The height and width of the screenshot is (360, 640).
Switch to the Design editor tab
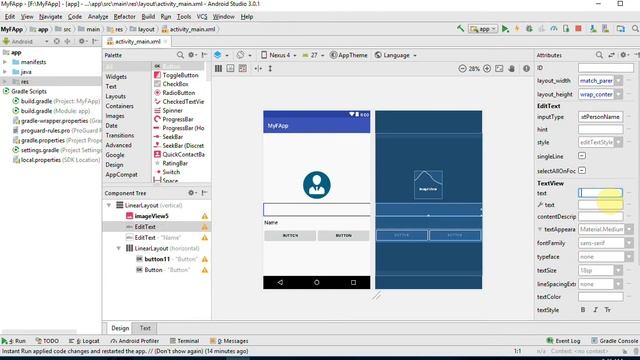pyautogui.click(x=120, y=328)
